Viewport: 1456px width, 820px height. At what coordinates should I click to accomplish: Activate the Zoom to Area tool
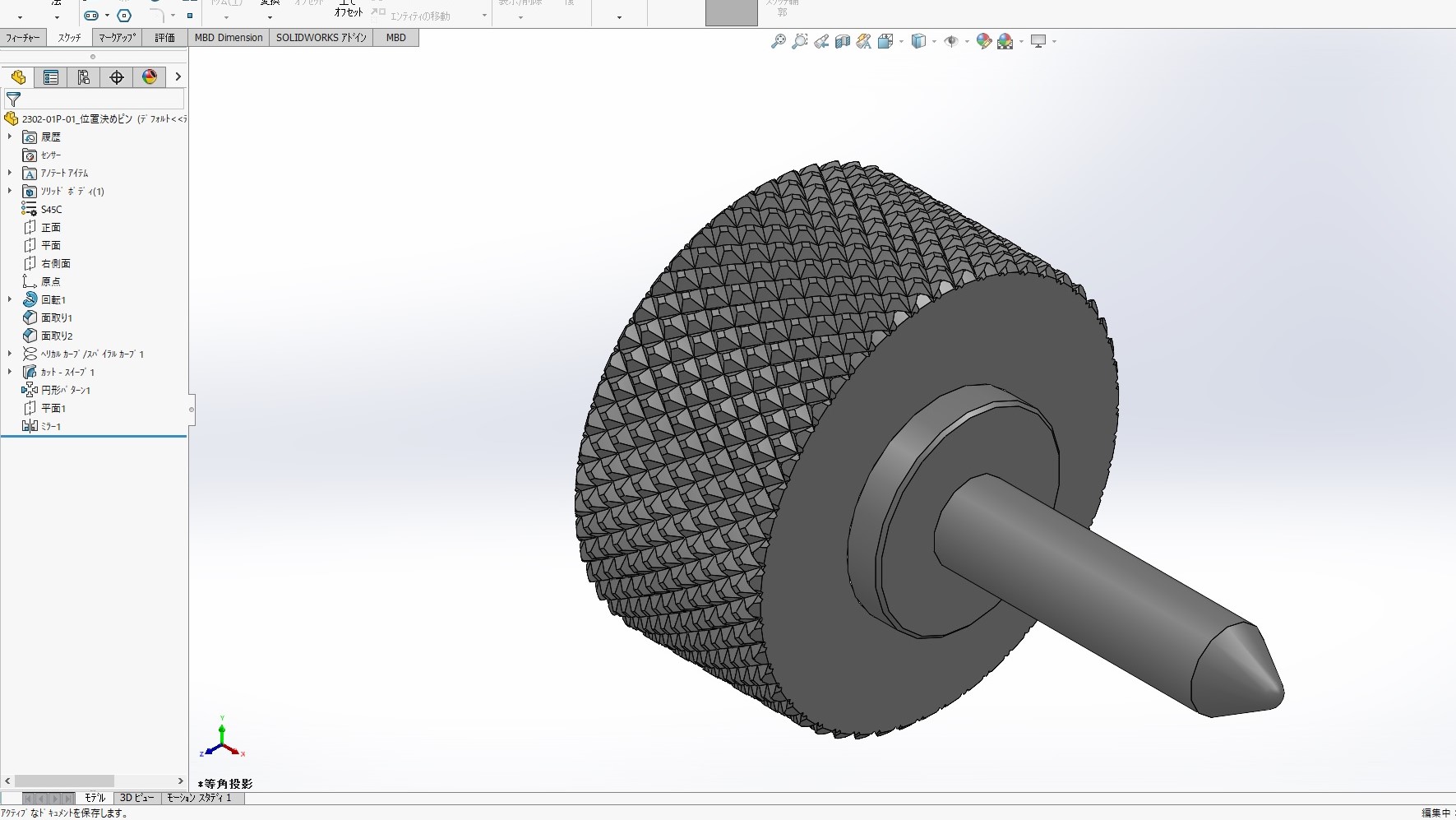pos(799,41)
